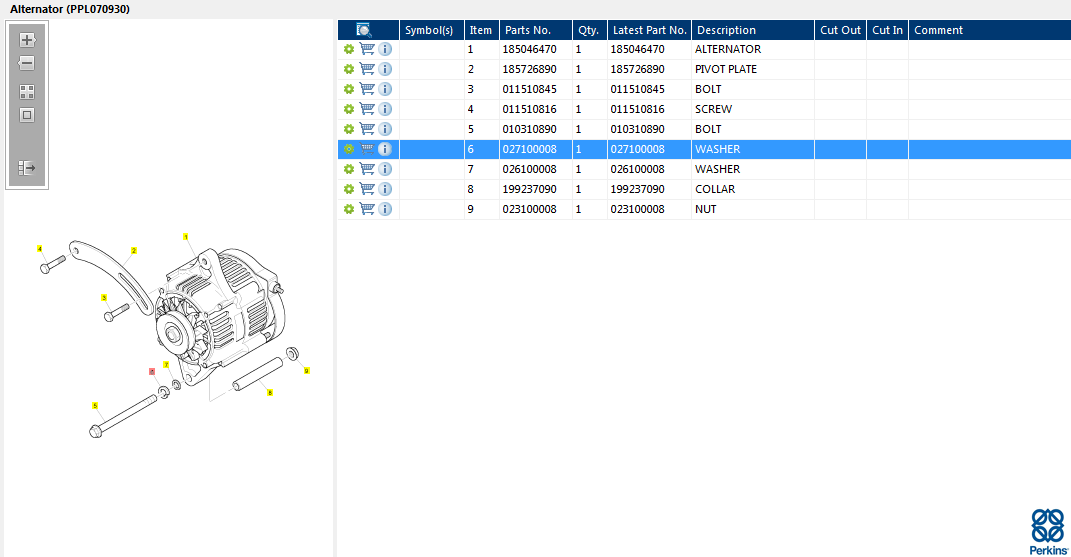Select callout 5 on the diagram
1071x557 pixels.
coord(95,405)
